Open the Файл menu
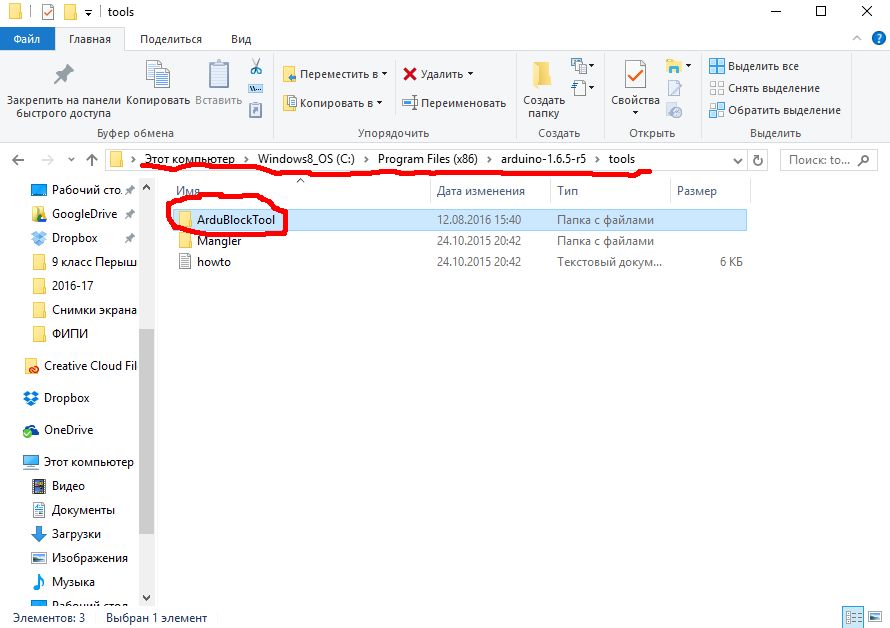Viewport: 890px width, 628px height. tap(27, 39)
